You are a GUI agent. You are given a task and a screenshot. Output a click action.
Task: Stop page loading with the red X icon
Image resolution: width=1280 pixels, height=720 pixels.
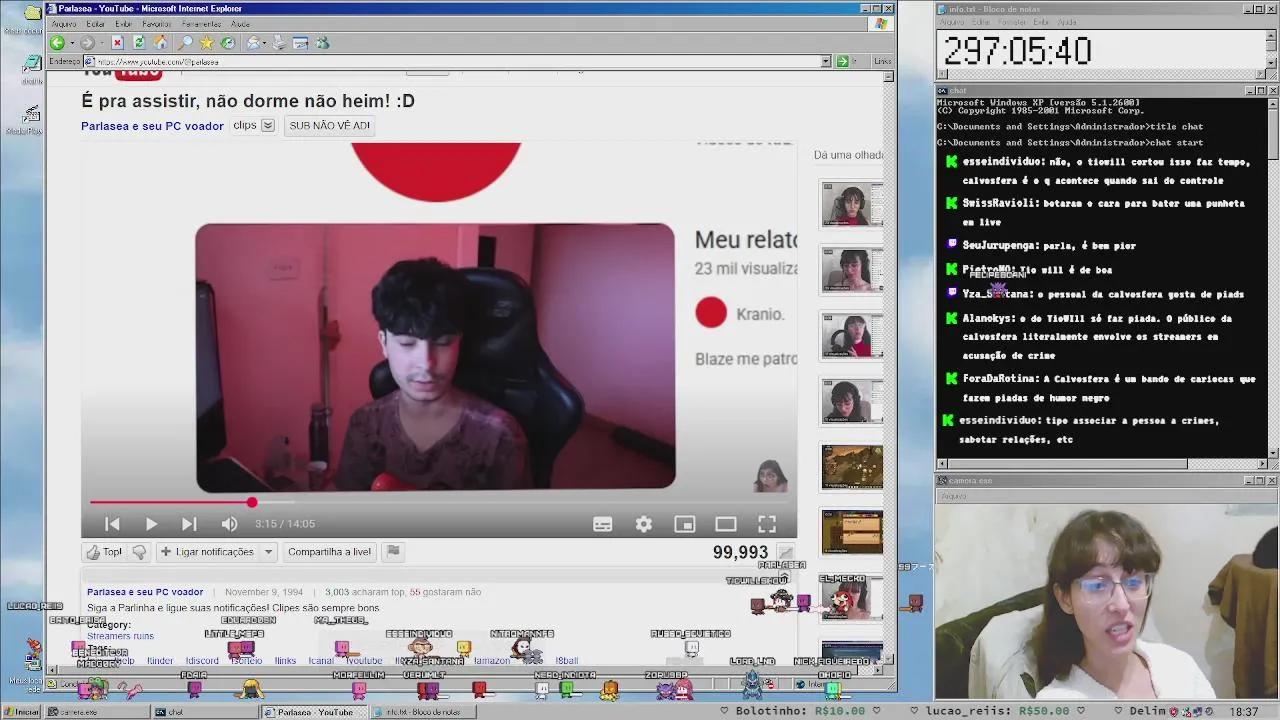coord(117,43)
